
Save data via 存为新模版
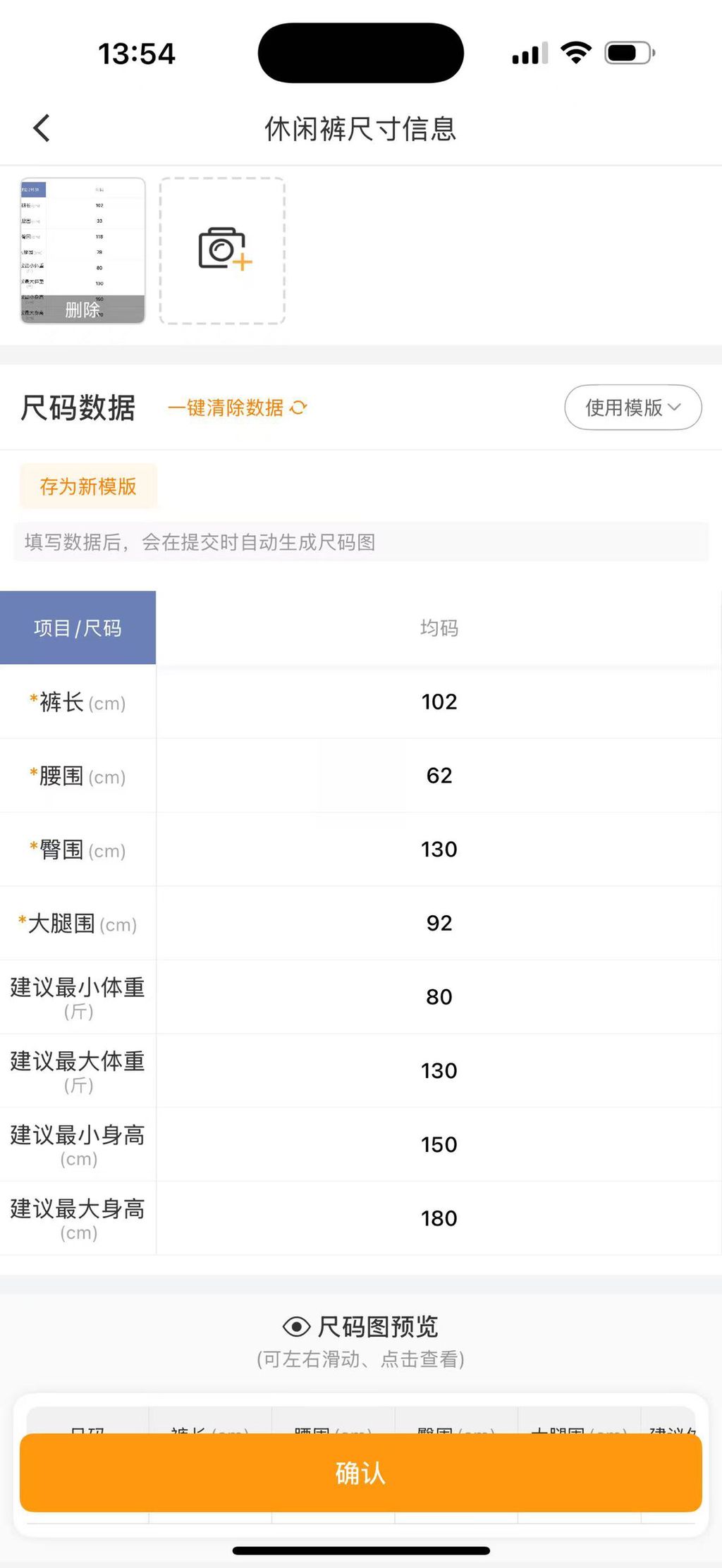(88, 486)
